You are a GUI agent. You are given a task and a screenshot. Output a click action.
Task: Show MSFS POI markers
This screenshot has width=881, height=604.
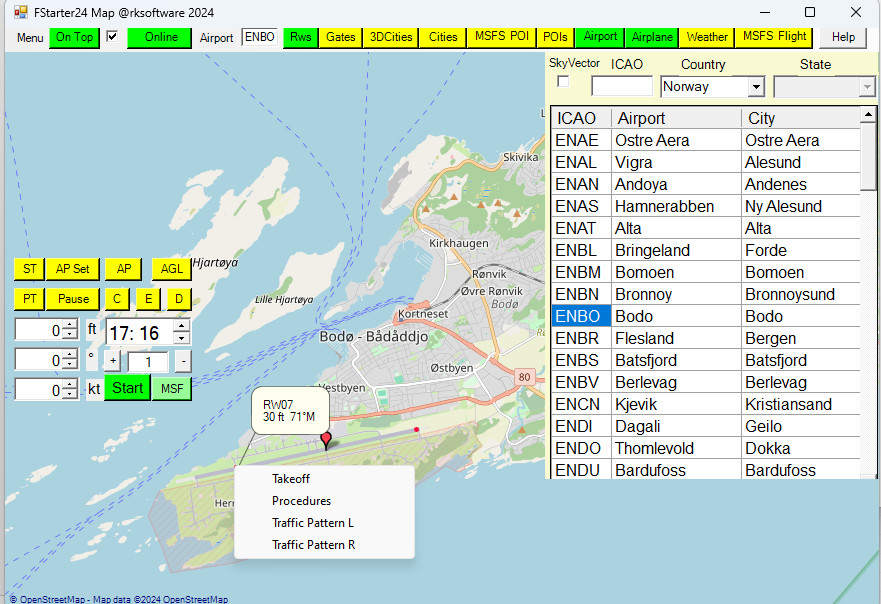(500, 37)
